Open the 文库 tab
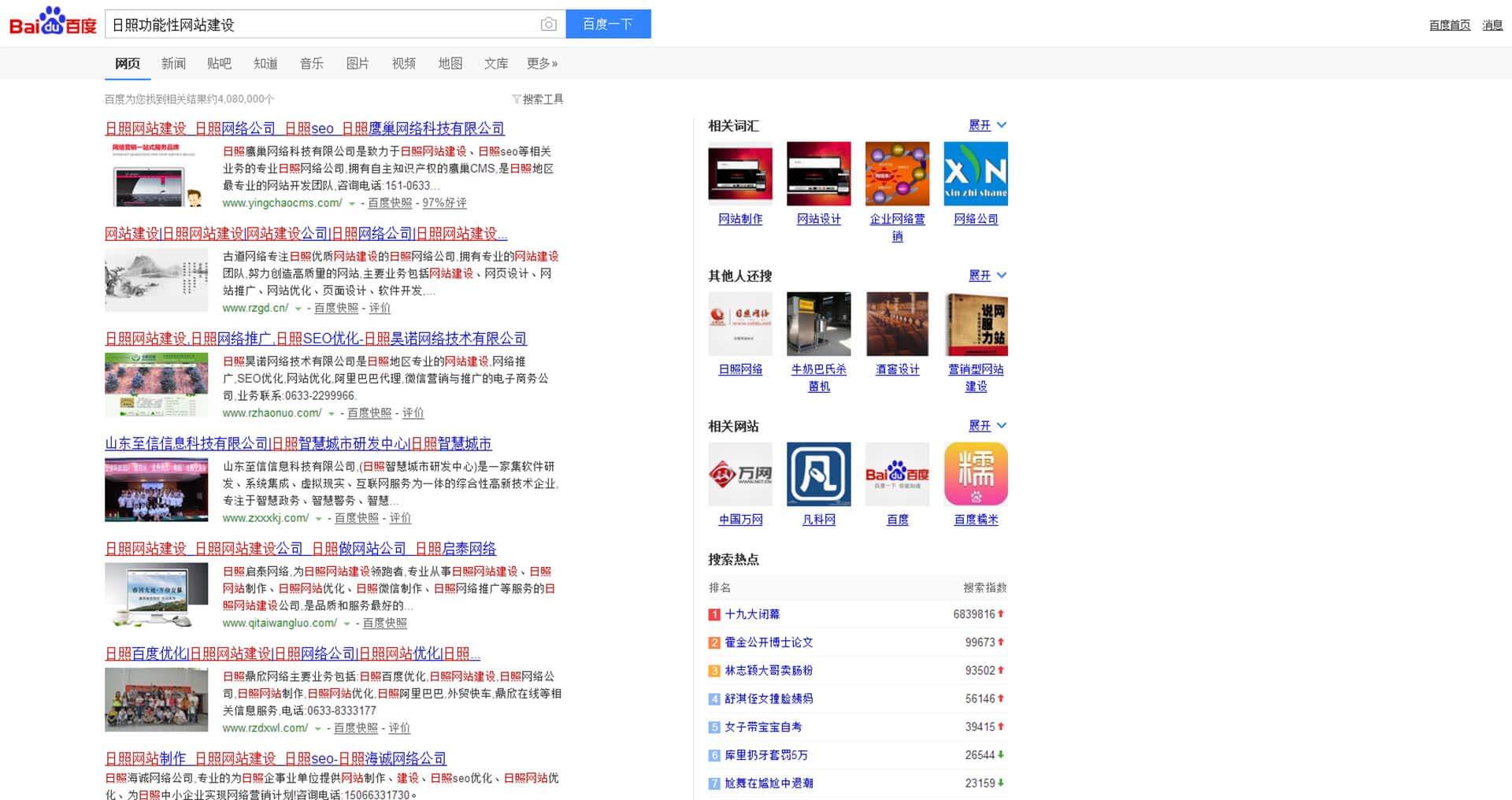The width and height of the screenshot is (1512, 800). (496, 63)
